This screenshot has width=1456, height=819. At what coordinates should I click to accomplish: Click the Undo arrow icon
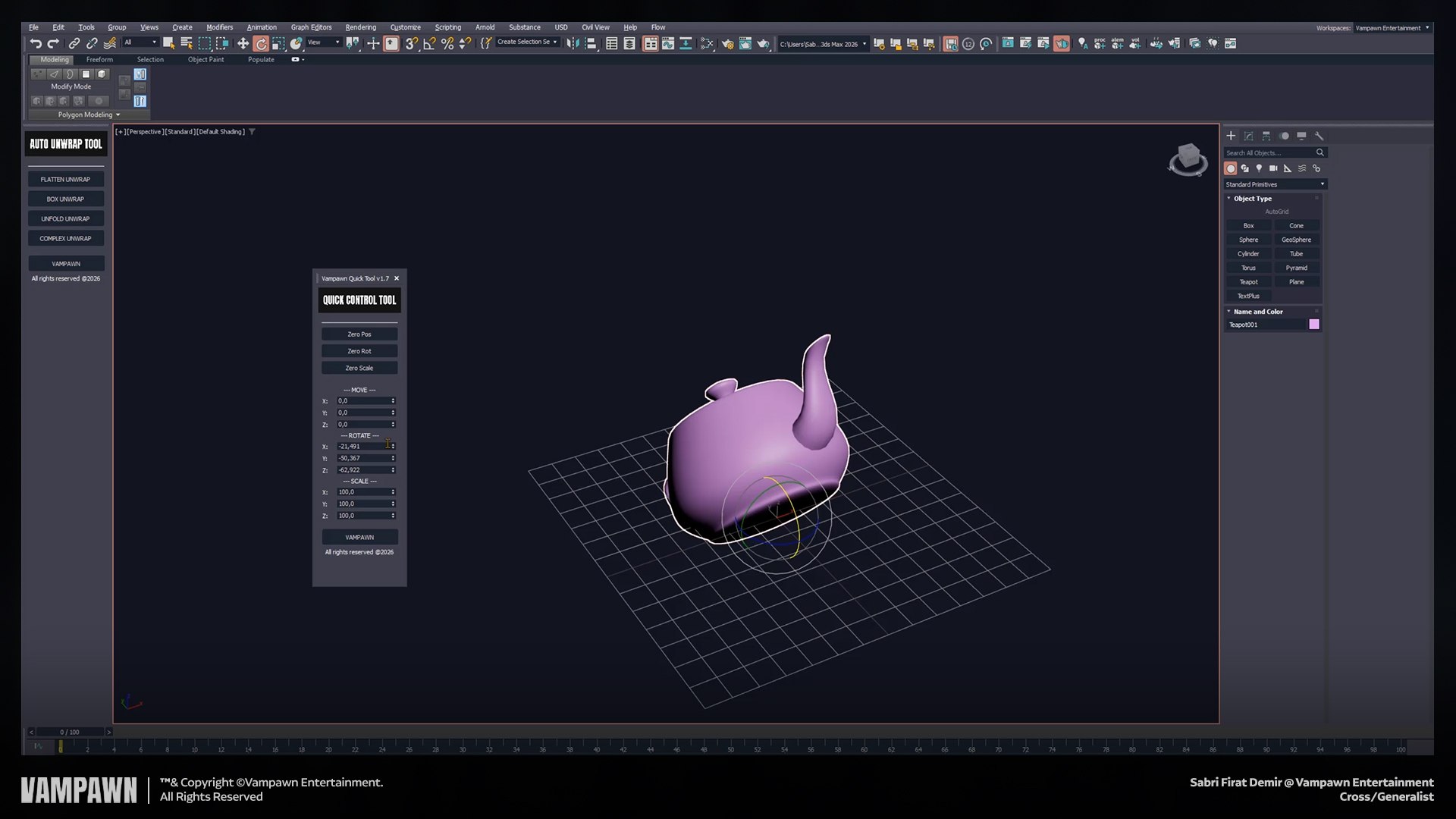[36, 43]
